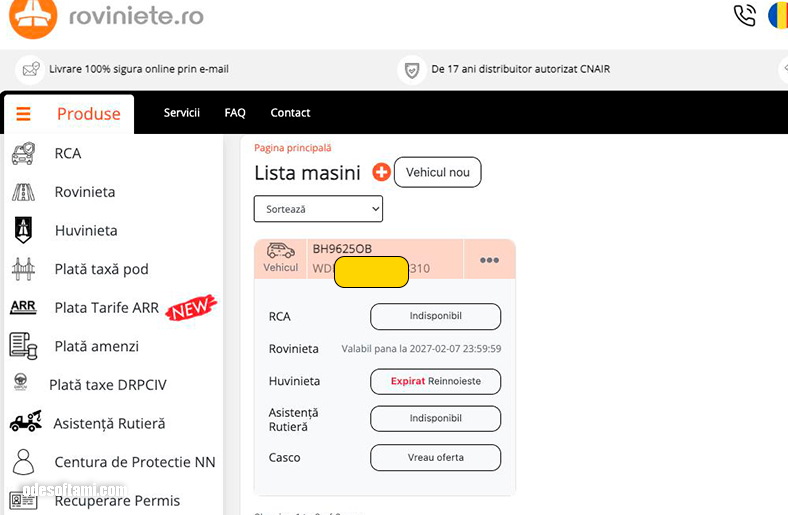
Task: Click the Rovinieta road icon
Action: [x=23, y=192]
